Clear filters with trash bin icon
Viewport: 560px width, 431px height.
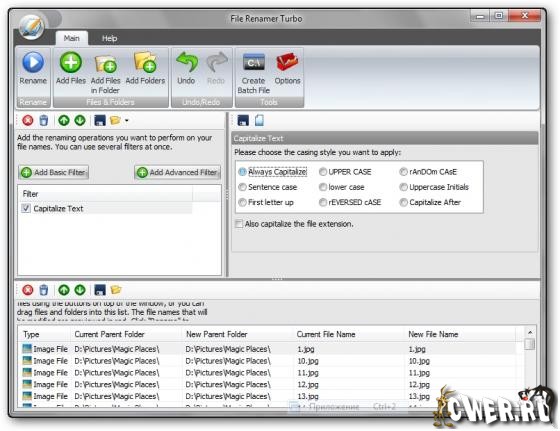click(44, 120)
